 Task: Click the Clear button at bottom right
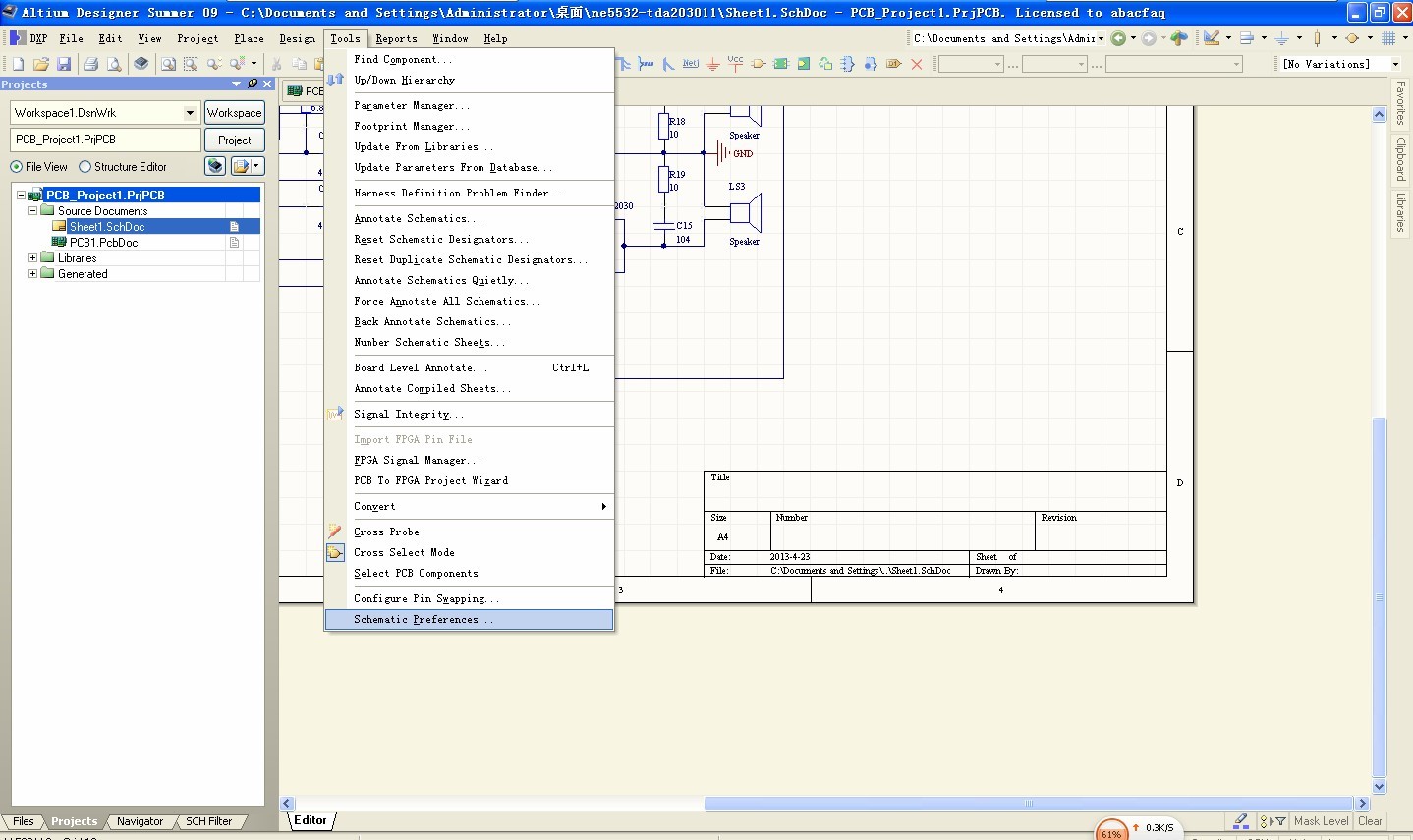(1370, 821)
